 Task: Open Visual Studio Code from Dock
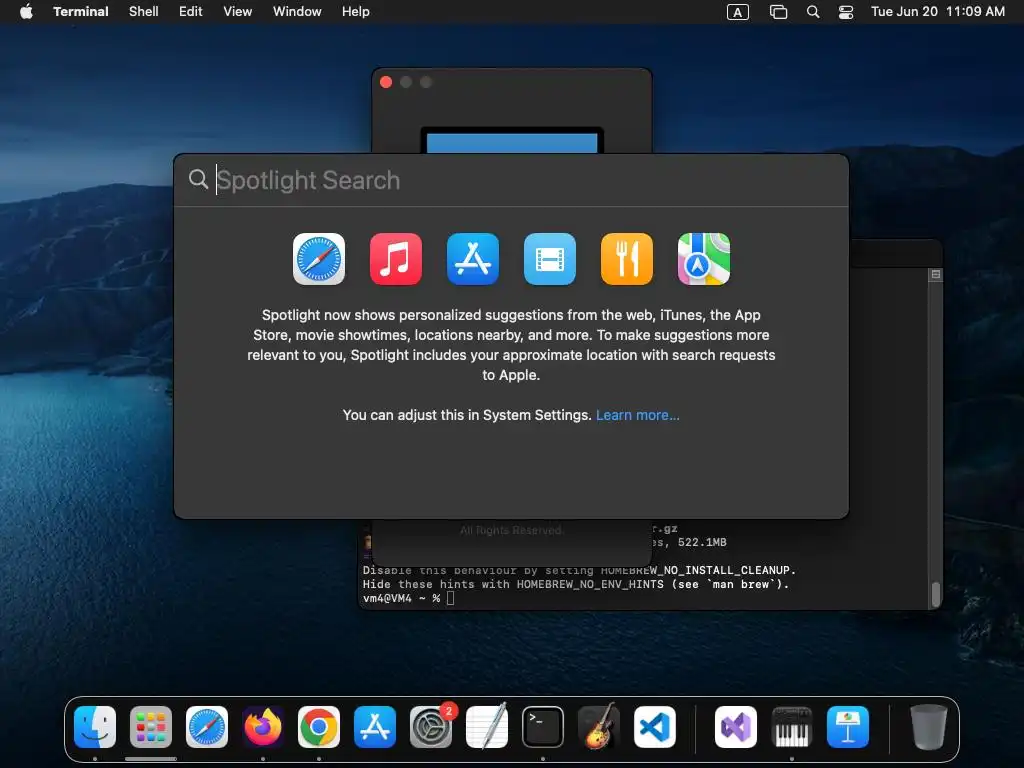point(655,727)
